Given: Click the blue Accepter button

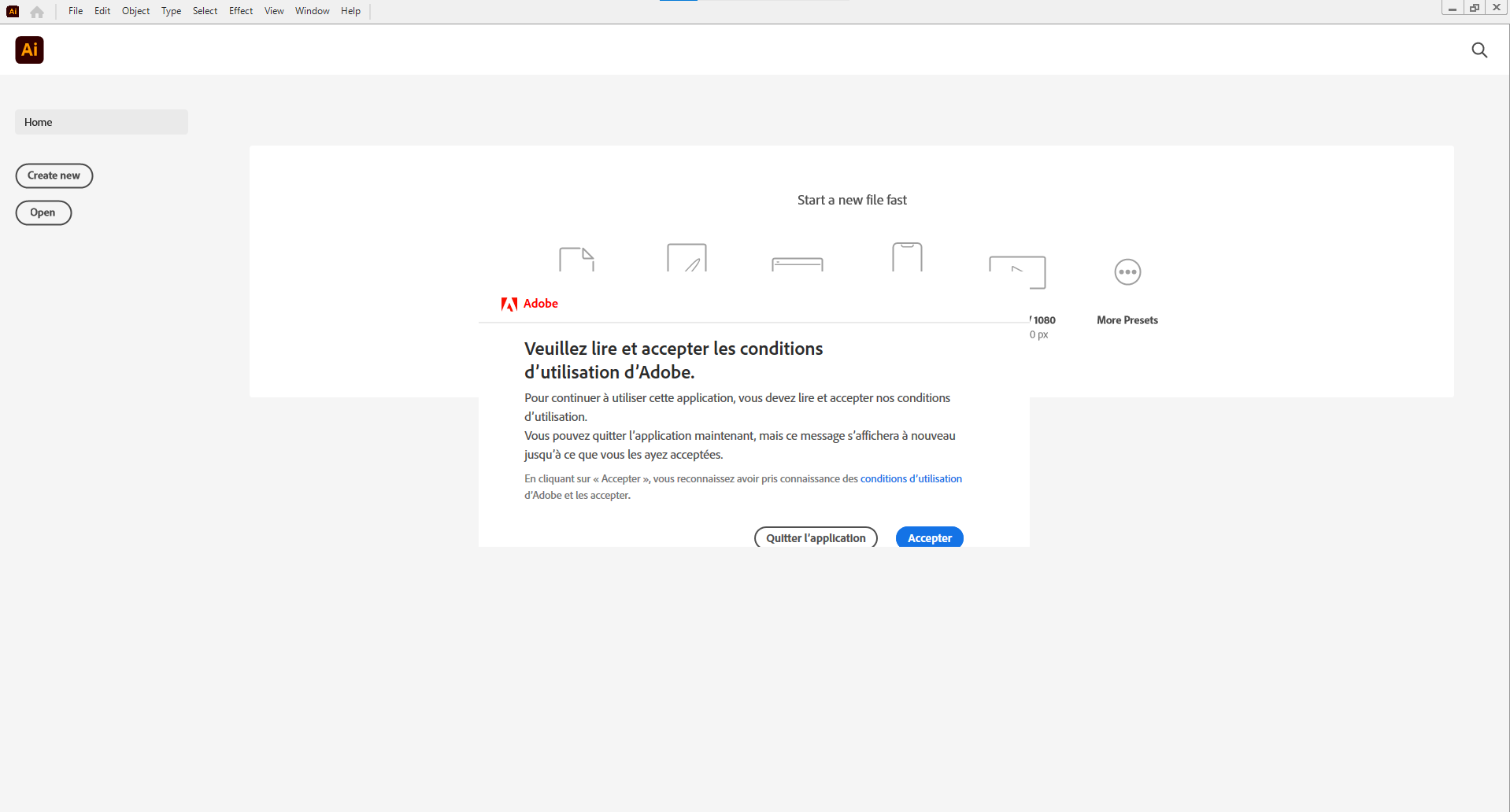Looking at the screenshot, I should coord(929,537).
